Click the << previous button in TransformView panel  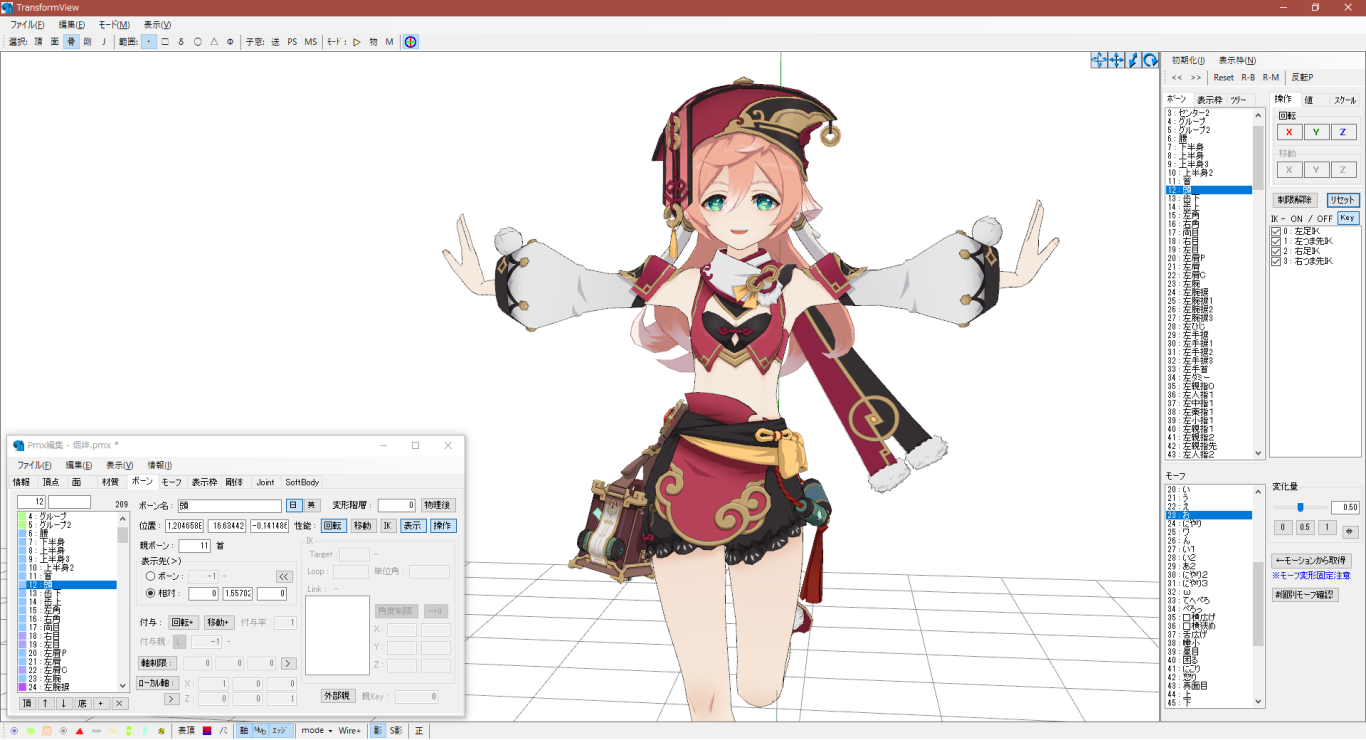pyautogui.click(x=1177, y=77)
